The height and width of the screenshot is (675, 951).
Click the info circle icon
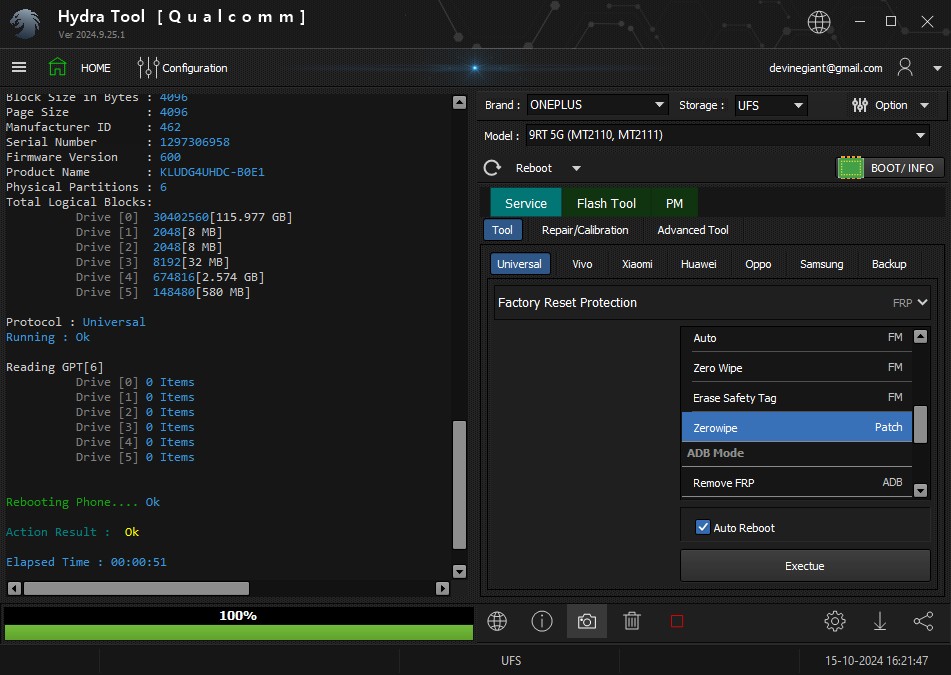542,621
